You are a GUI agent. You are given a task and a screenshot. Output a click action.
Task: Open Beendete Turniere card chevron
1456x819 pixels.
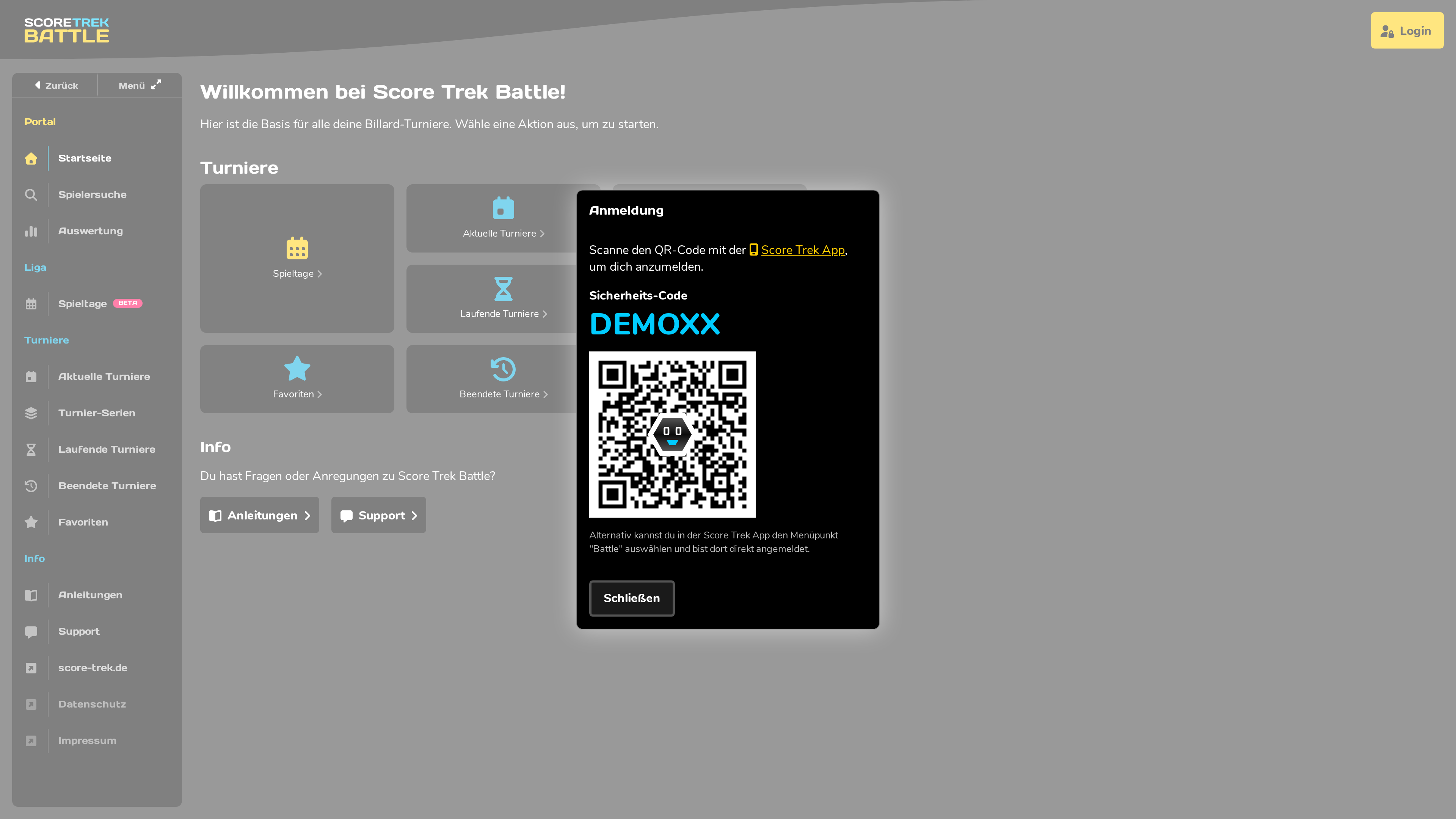546,394
